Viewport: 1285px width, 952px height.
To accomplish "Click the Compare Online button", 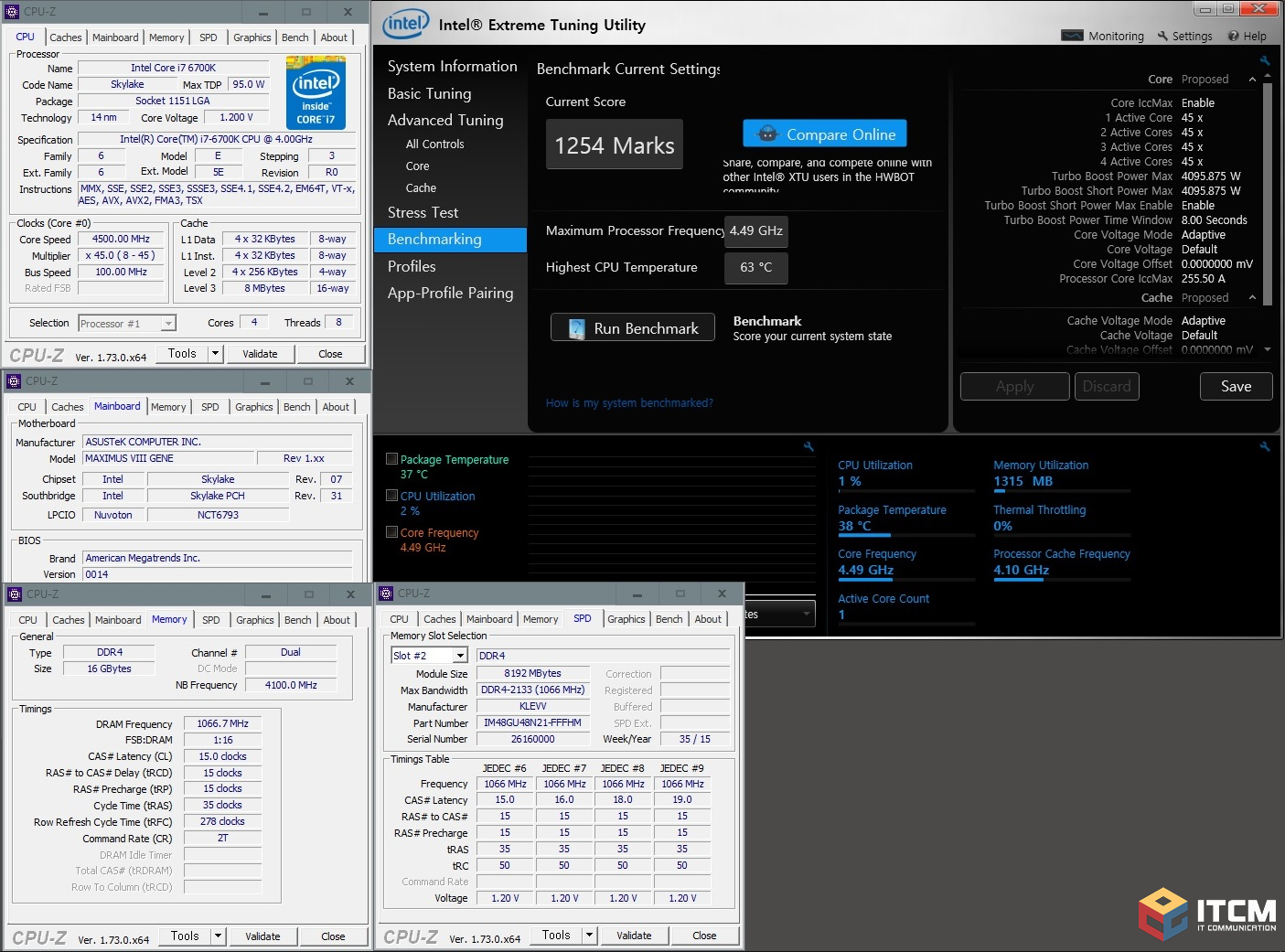I will click(825, 134).
